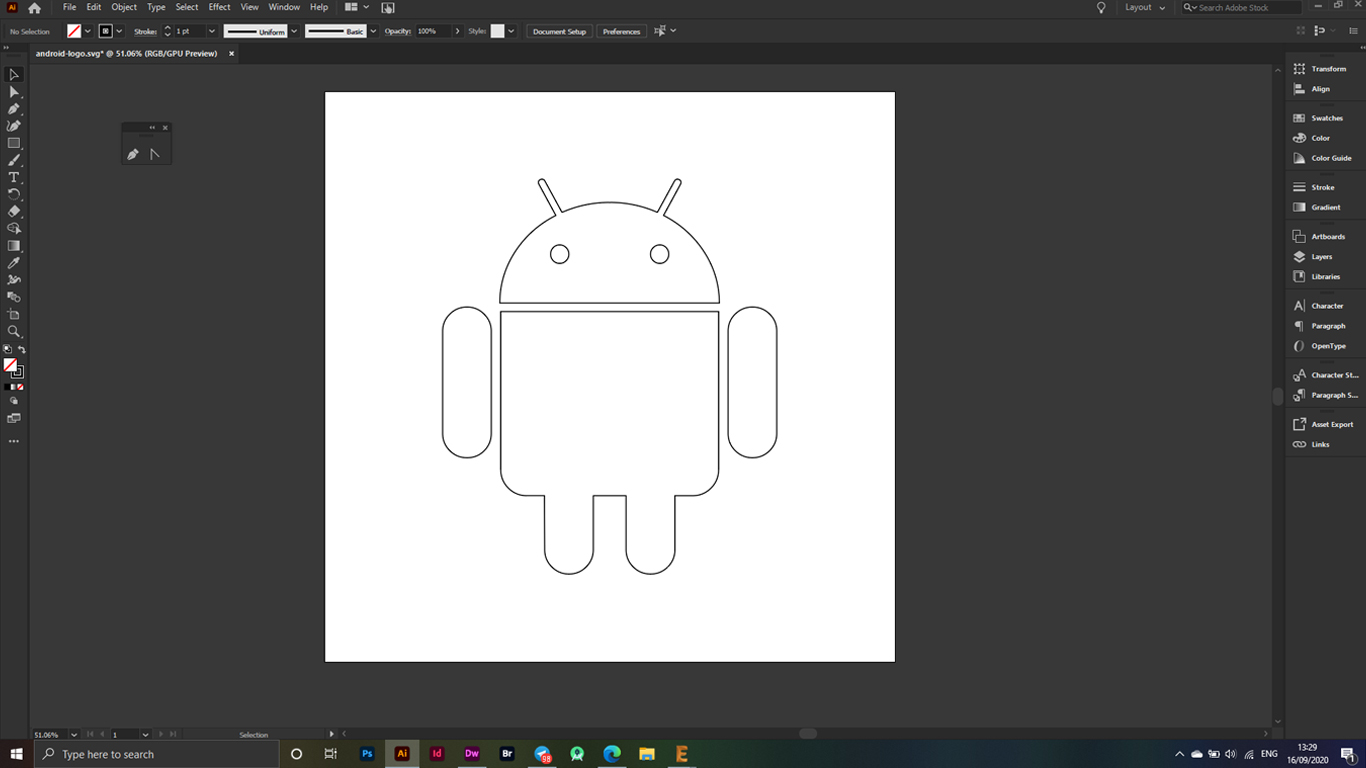Select the Eraser tool
This screenshot has height=768, width=1366.
coord(14,211)
